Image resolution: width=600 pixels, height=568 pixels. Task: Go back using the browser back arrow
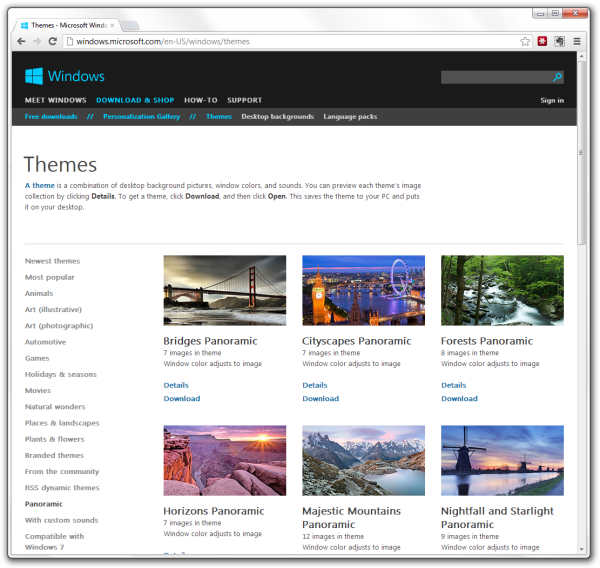(x=21, y=41)
